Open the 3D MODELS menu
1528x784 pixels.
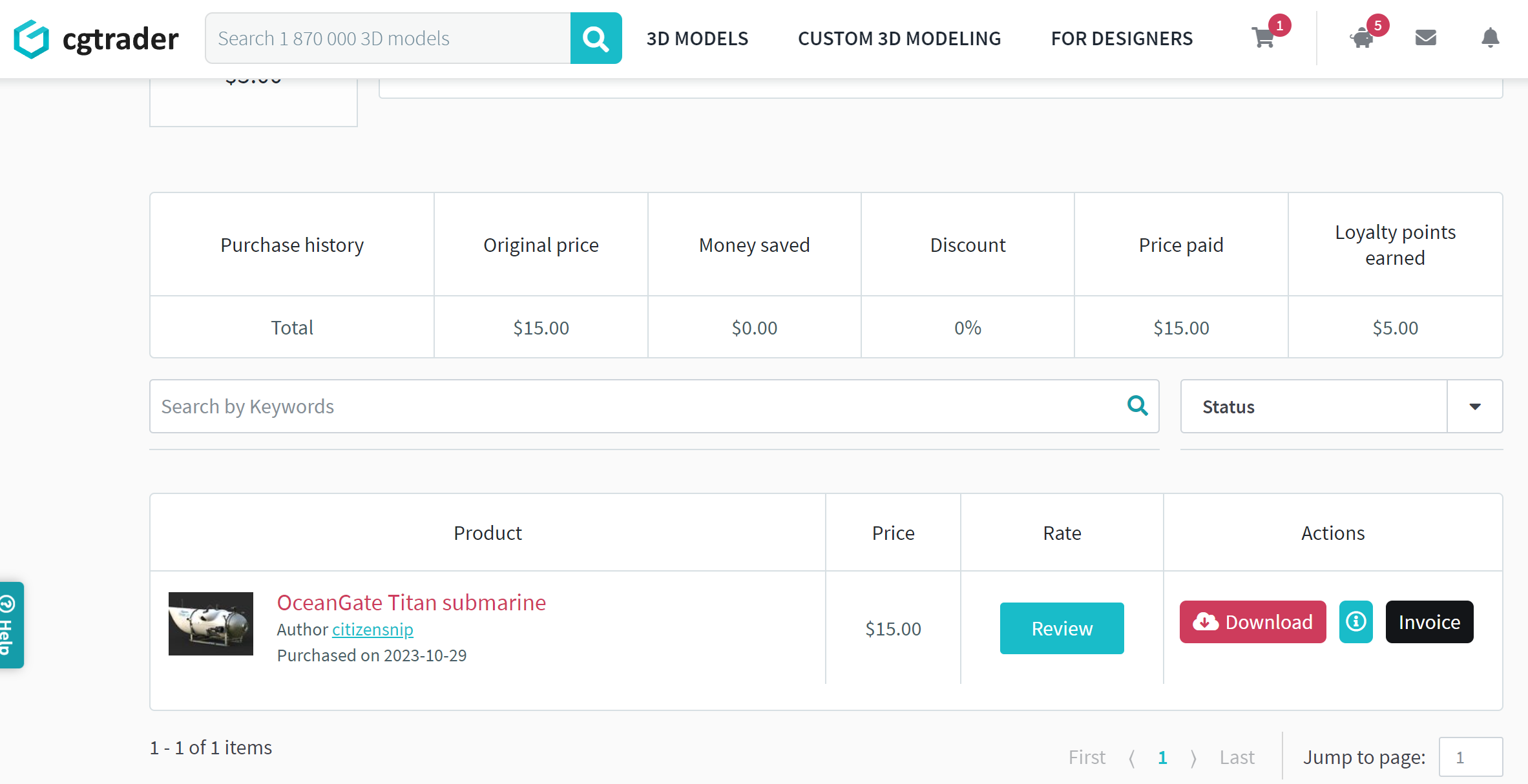[697, 39]
